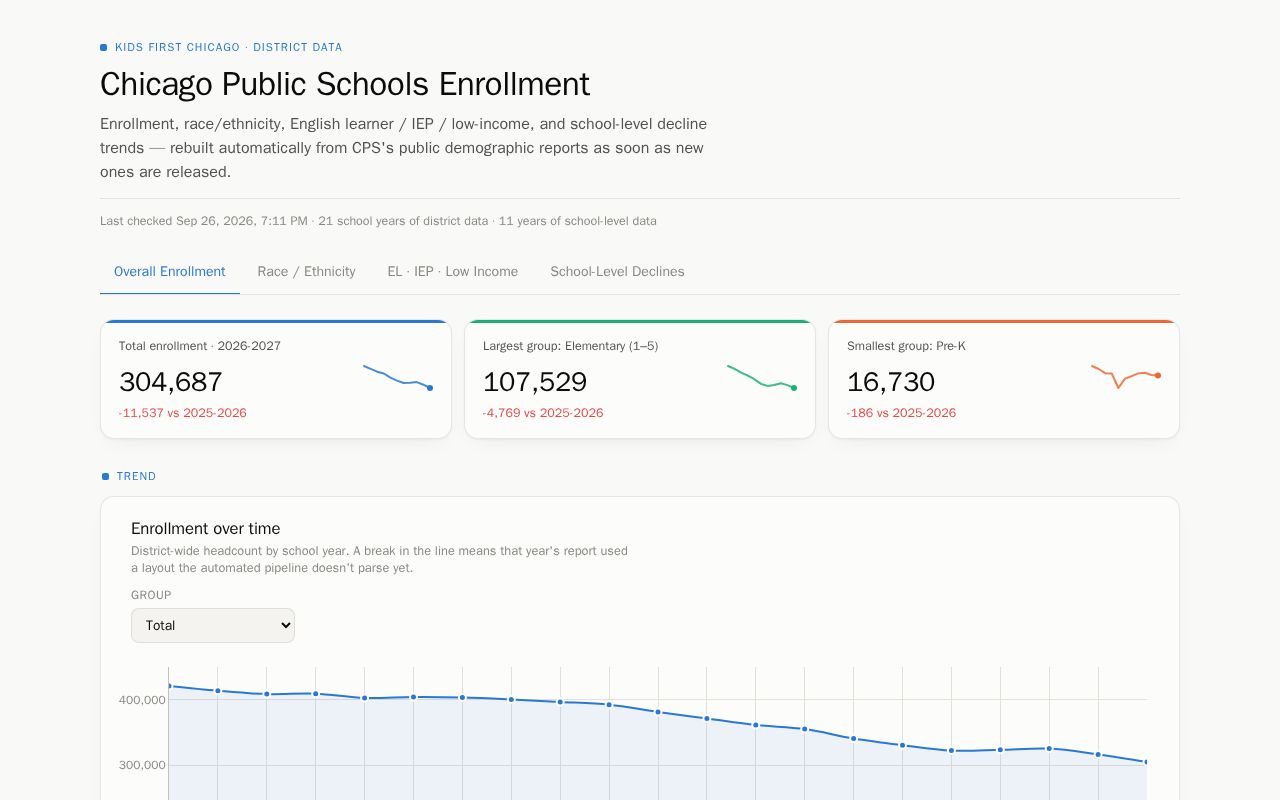The height and width of the screenshot is (800, 1280).
Task: Click the Total enrollment sparkline chart
Action: point(397,377)
